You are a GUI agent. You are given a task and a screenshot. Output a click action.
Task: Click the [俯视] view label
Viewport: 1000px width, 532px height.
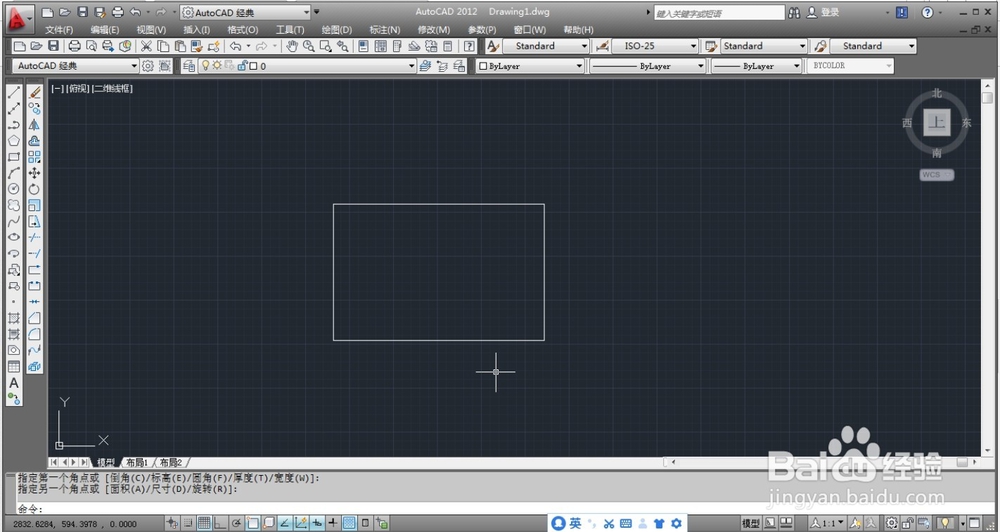click(78, 89)
